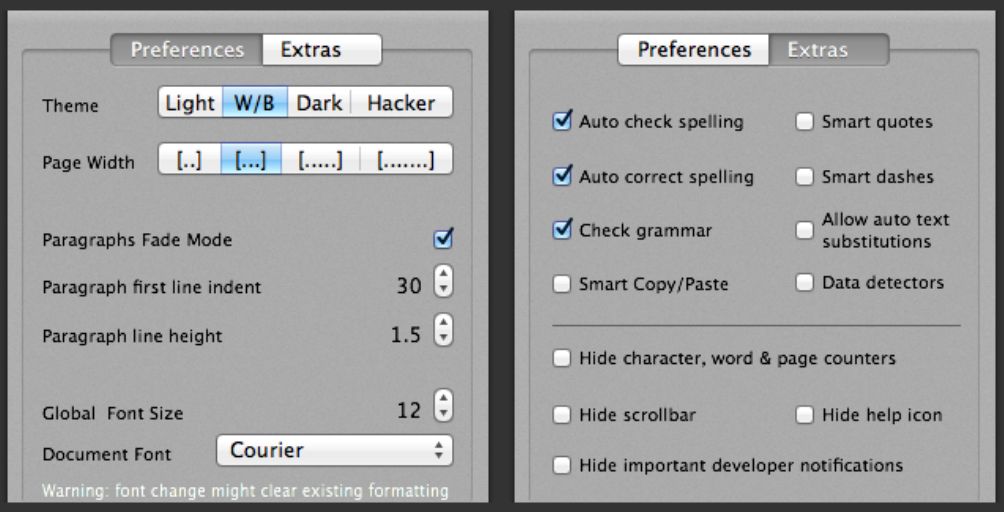Select the narrowest page width [..]
1004x512 pixels.
point(189,160)
